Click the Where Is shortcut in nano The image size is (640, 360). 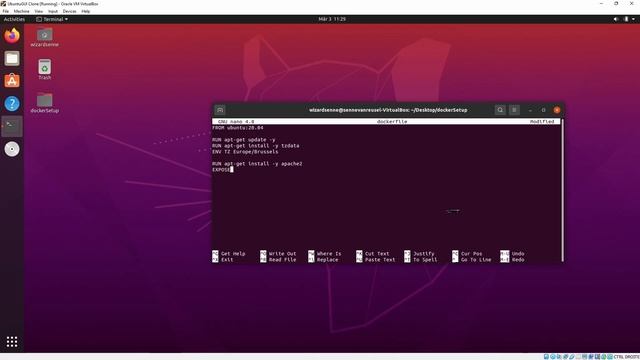point(325,253)
